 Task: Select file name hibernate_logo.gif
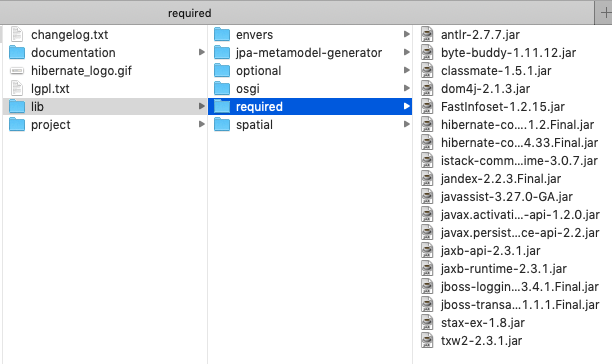point(81,71)
